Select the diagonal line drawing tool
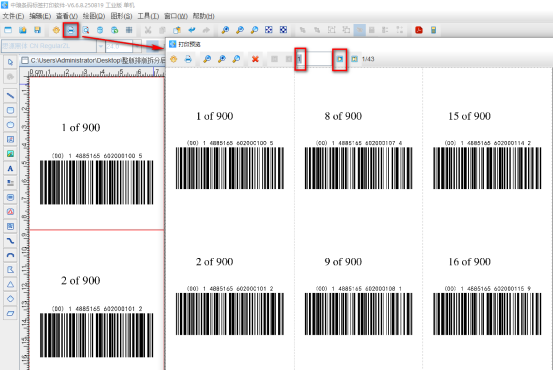Image resolution: width=553 pixels, height=371 pixels. 10,96
